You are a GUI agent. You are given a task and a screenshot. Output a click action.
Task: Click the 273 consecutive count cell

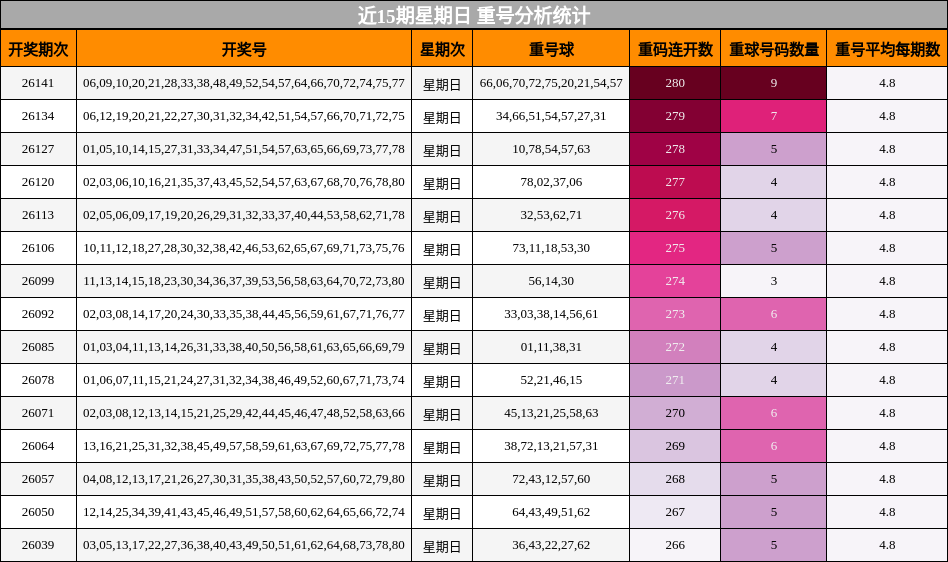pyautogui.click(x=675, y=314)
